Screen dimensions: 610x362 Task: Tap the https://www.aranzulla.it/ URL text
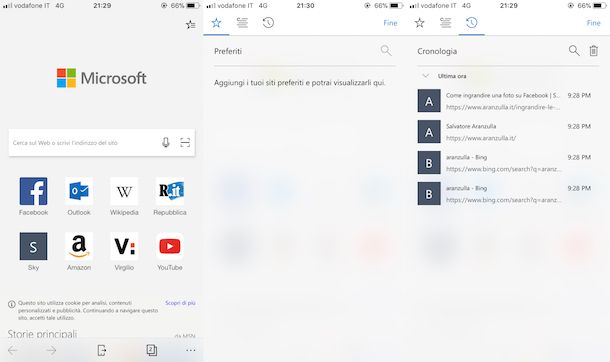coord(481,138)
